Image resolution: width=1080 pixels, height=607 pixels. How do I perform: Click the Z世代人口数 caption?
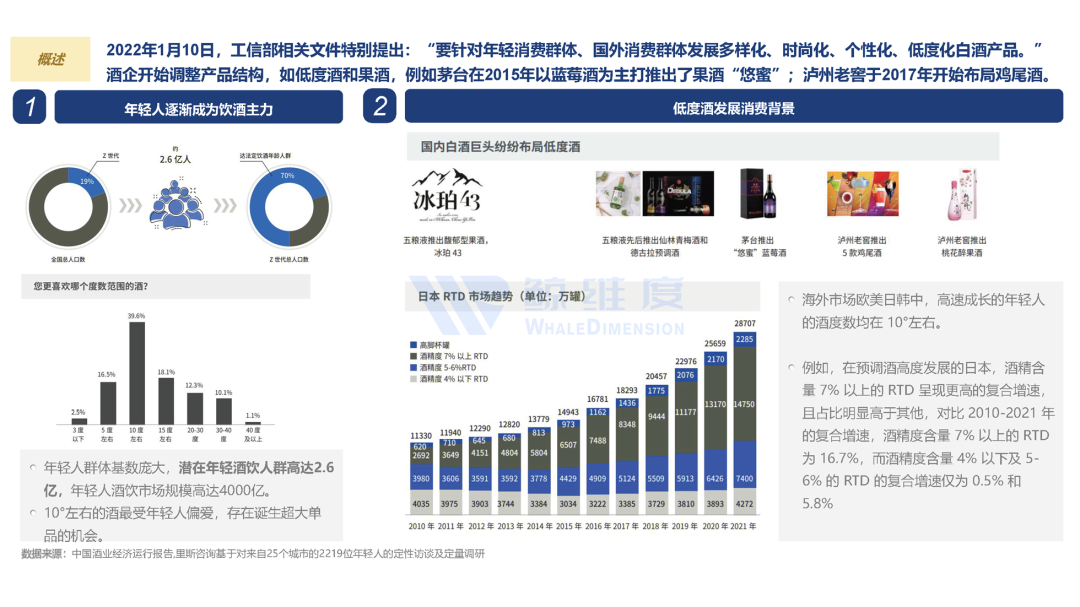click(x=289, y=260)
